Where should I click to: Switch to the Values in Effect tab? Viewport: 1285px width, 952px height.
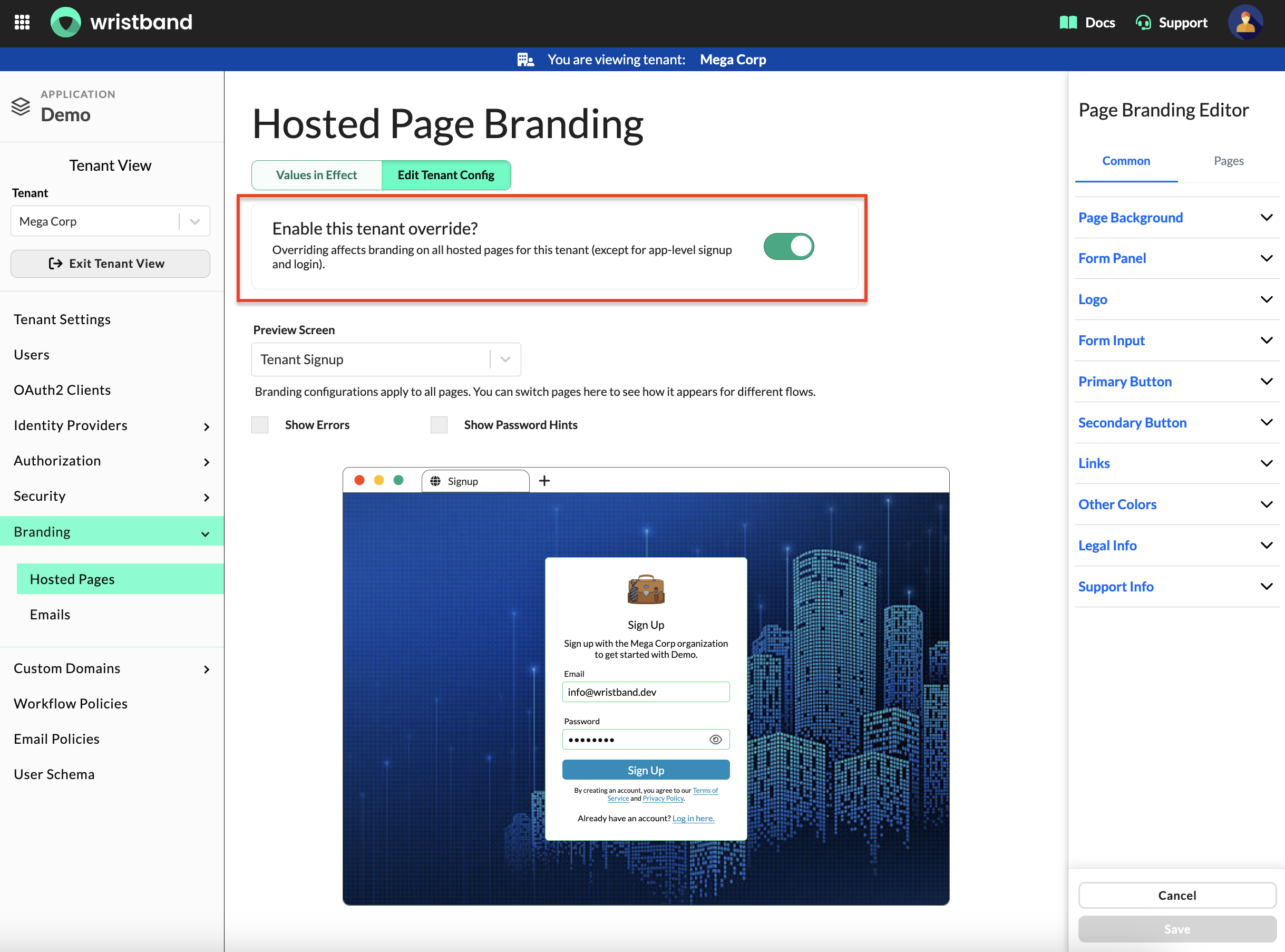[x=316, y=175]
